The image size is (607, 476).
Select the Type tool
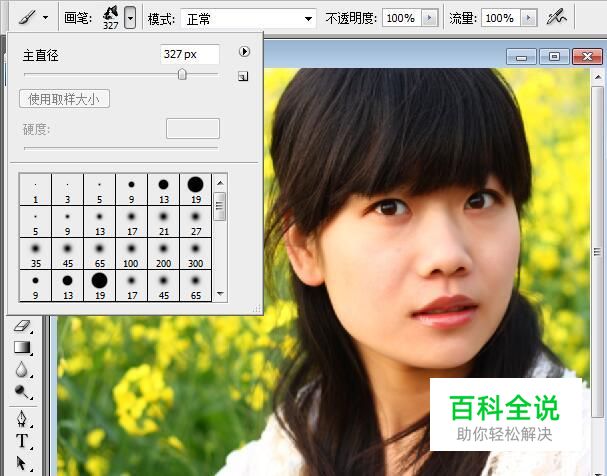[x=22, y=441]
